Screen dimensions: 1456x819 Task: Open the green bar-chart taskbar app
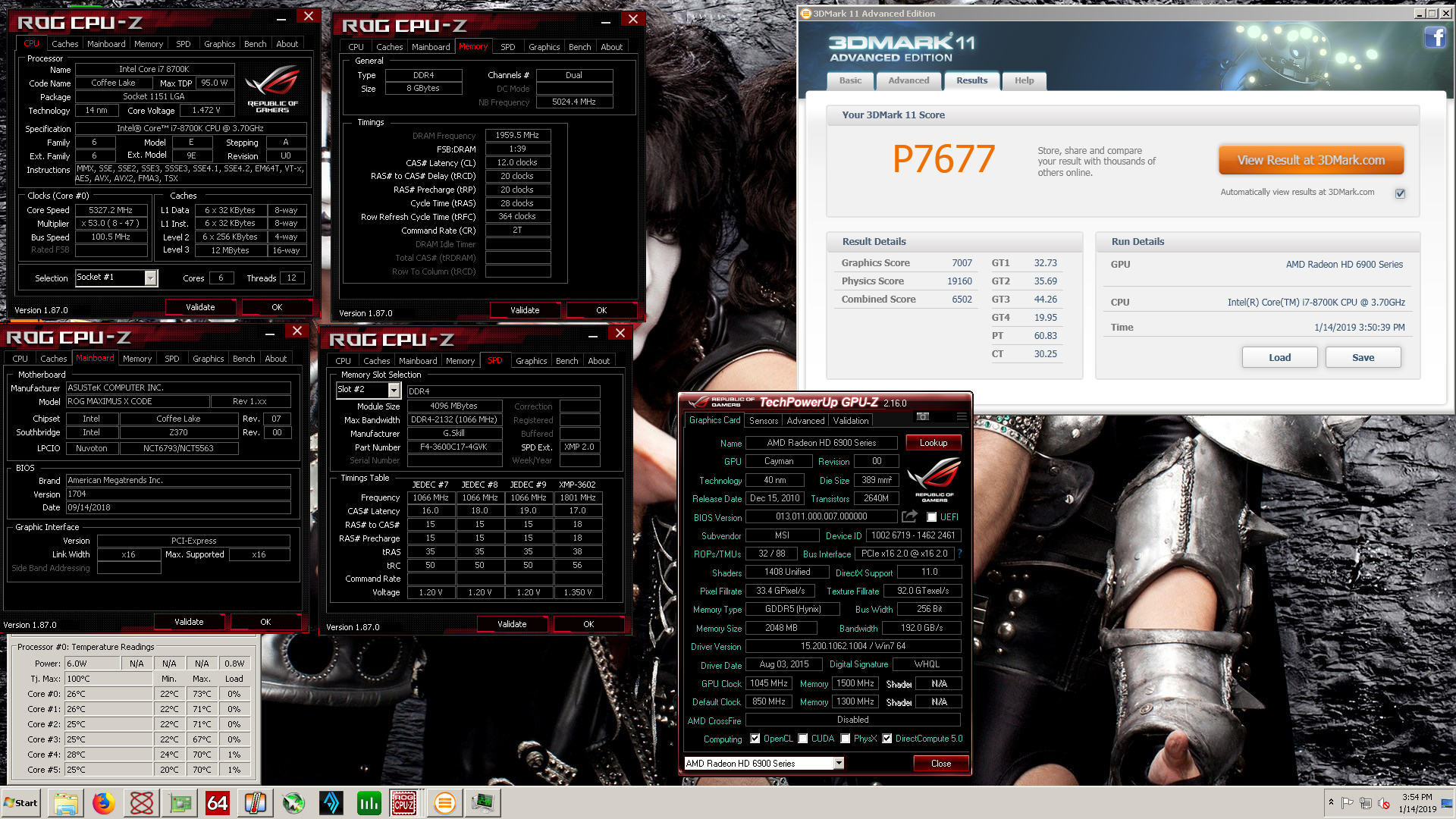369,802
